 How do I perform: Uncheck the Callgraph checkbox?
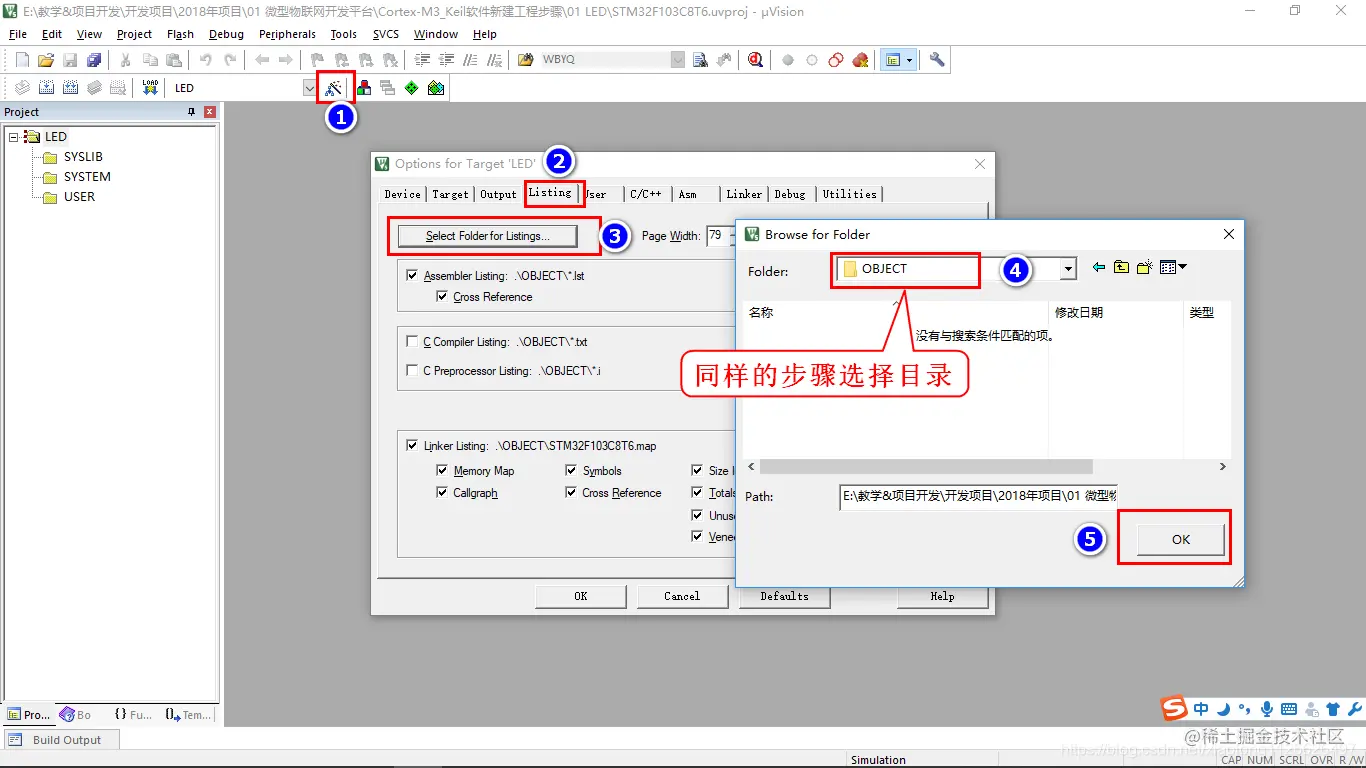pos(442,493)
